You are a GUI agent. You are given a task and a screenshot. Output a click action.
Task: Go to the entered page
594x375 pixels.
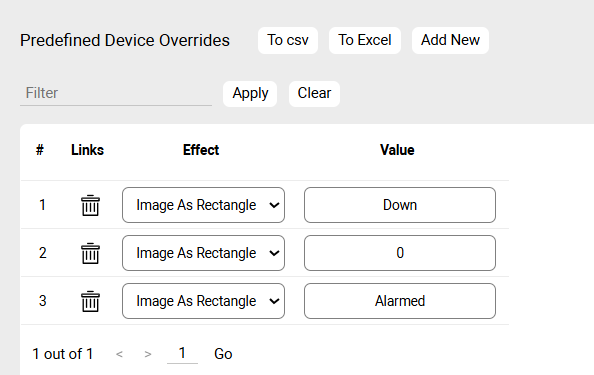pyautogui.click(x=223, y=354)
